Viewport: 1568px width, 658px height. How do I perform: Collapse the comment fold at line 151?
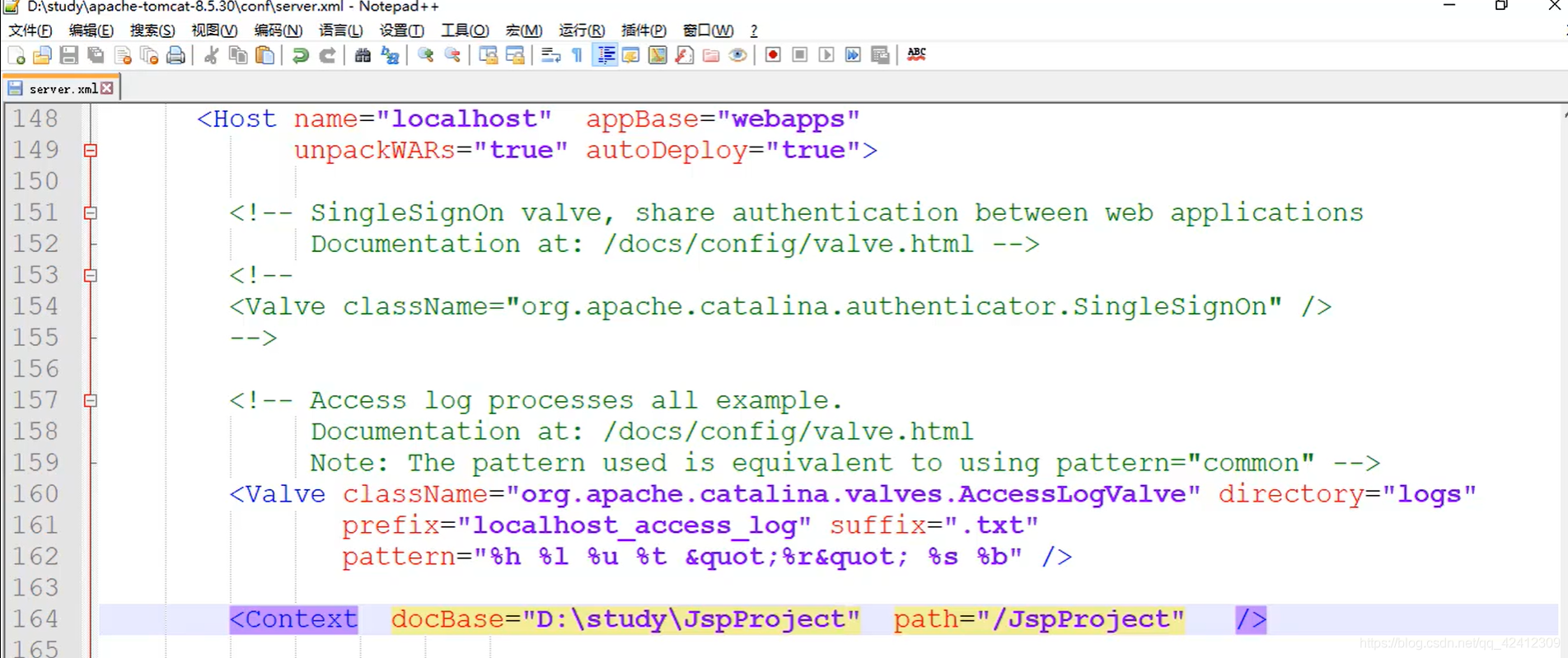point(91,213)
